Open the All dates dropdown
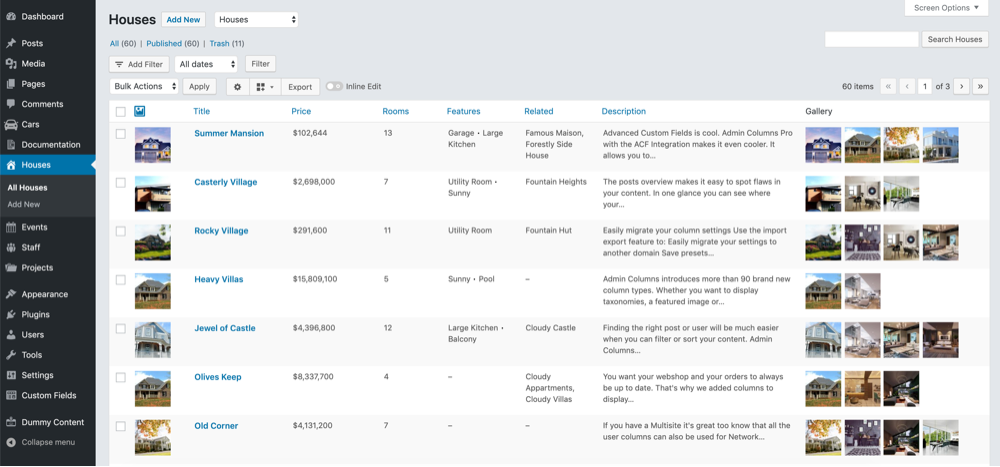The height and width of the screenshot is (467, 1000). pyautogui.click(x=206, y=64)
